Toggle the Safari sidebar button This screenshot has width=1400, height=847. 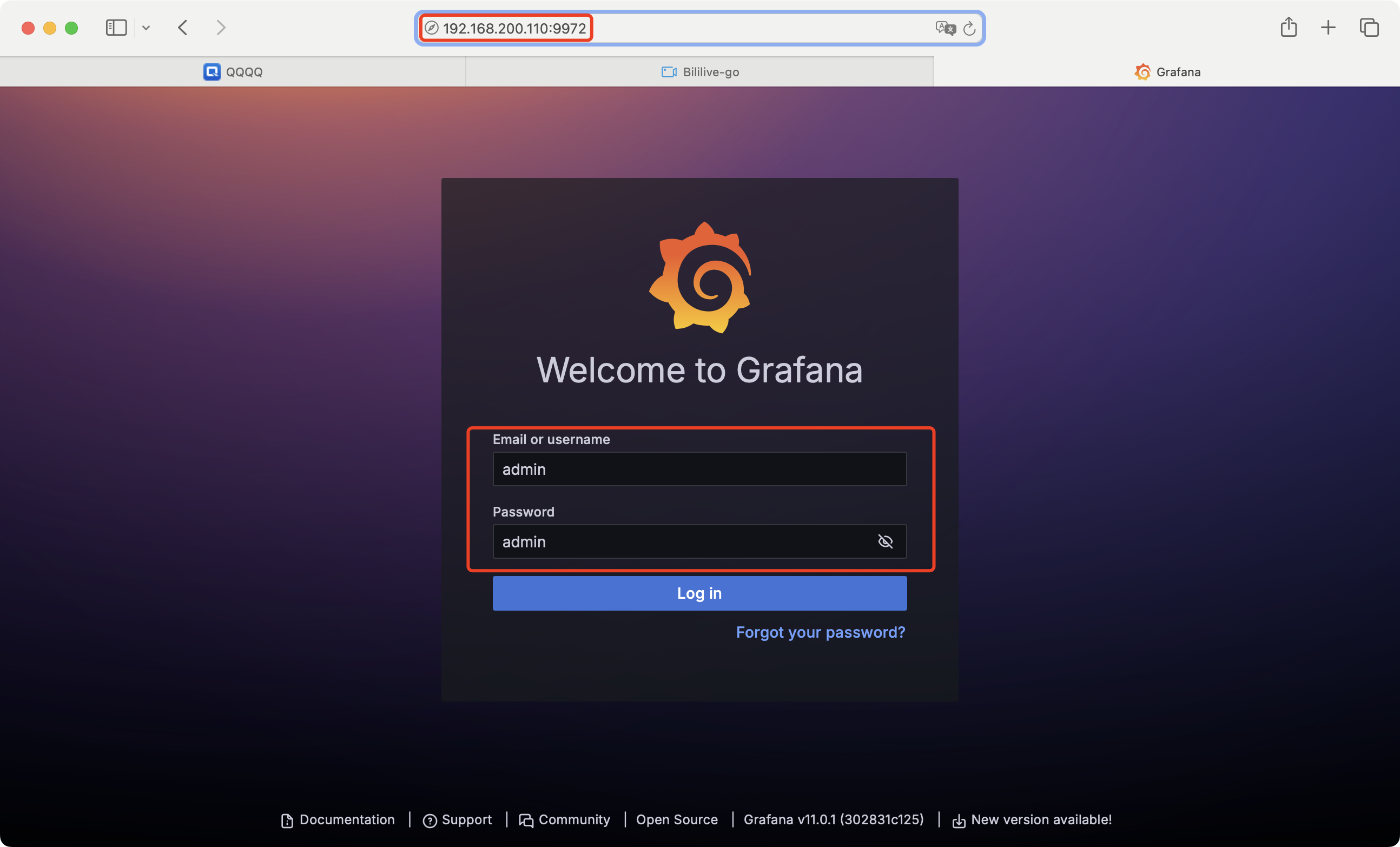click(x=116, y=27)
